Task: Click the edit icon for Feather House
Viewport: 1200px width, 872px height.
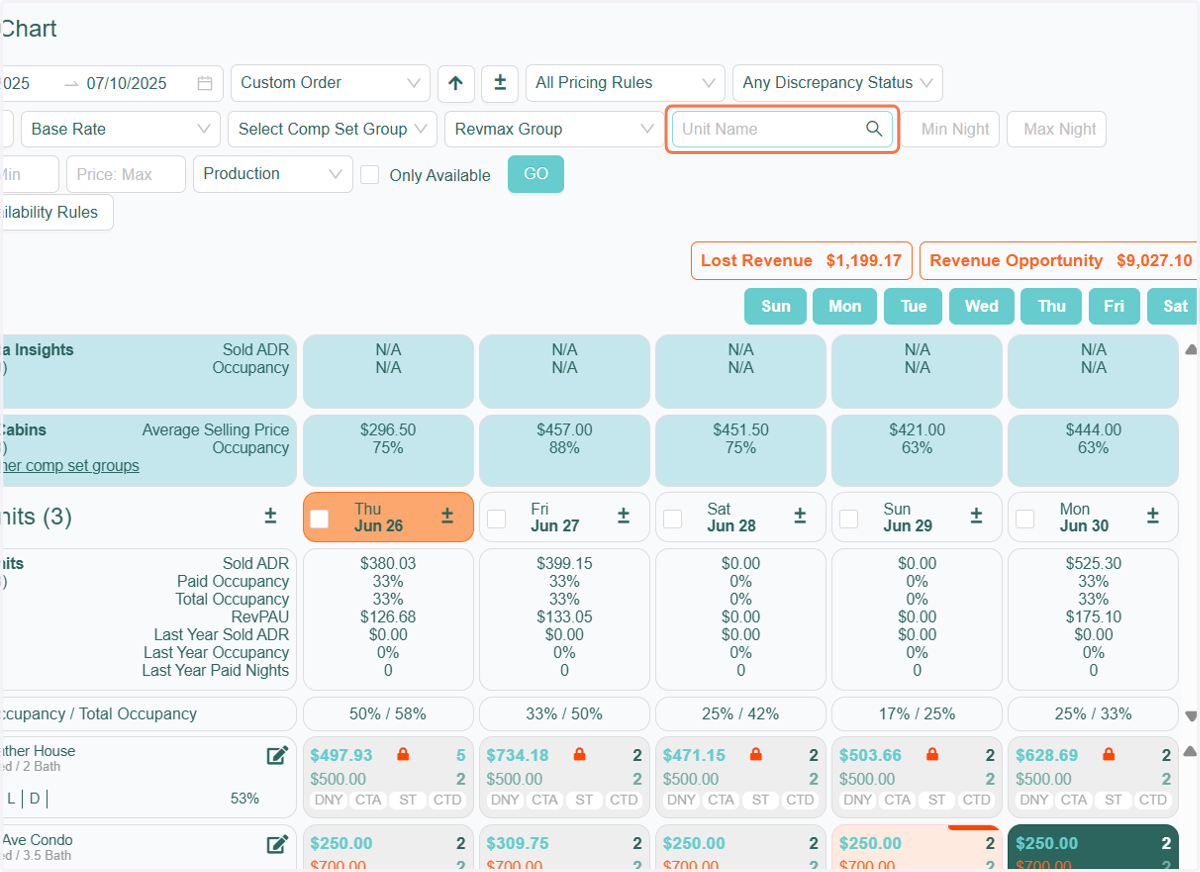Action: 277,755
